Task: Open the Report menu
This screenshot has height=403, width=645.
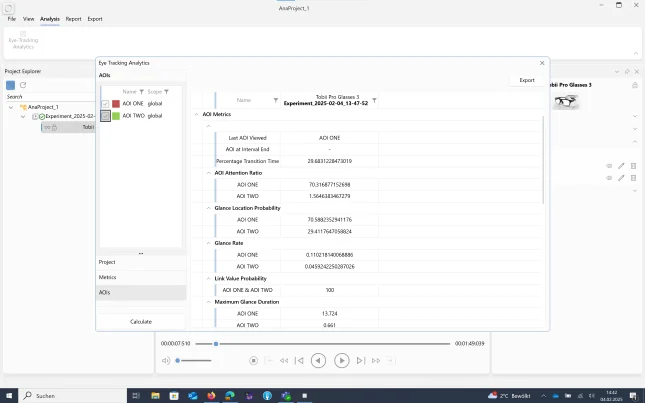Action: coord(74,19)
